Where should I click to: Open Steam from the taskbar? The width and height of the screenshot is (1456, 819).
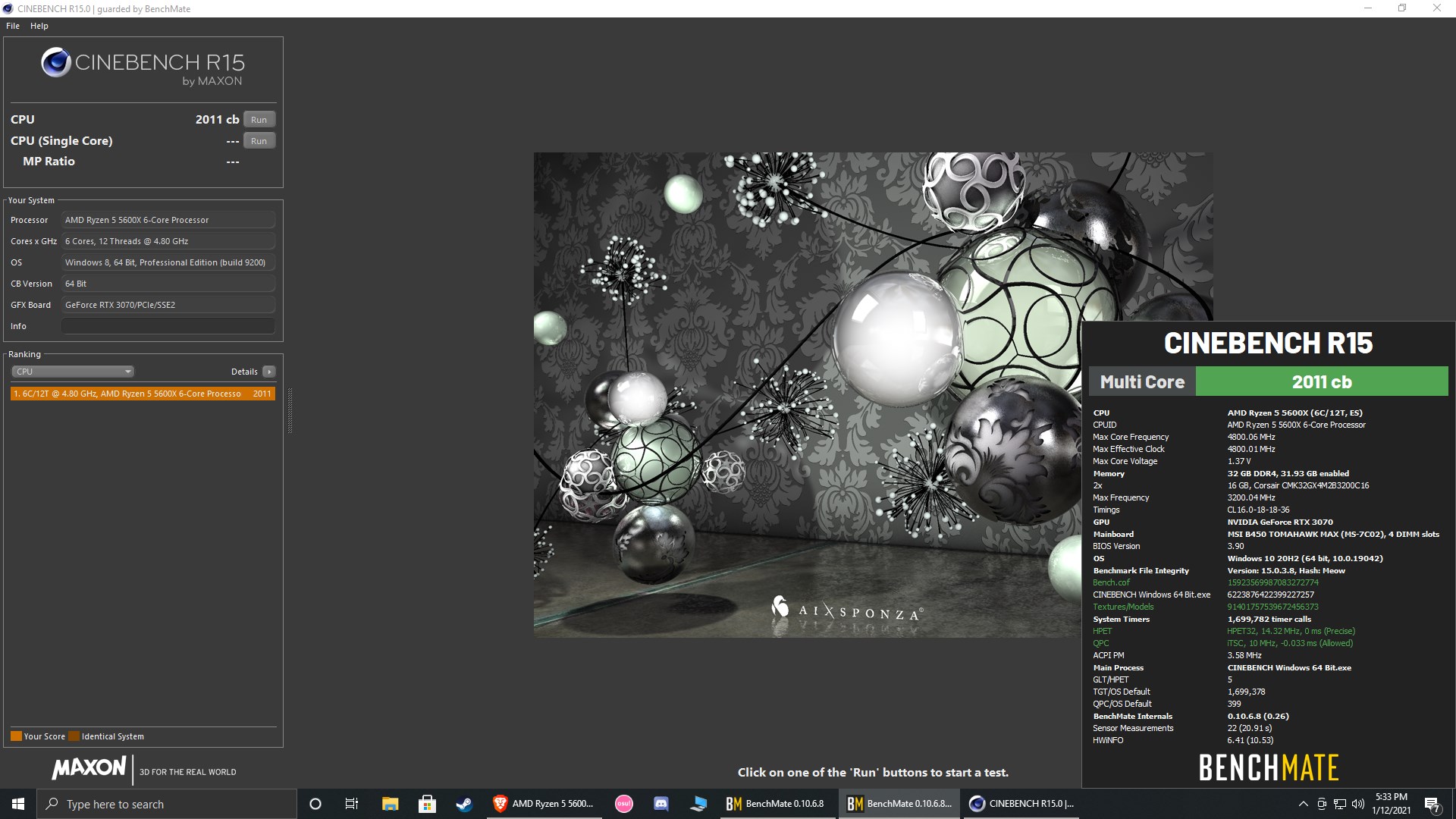pyautogui.click(x=464, y=804)
